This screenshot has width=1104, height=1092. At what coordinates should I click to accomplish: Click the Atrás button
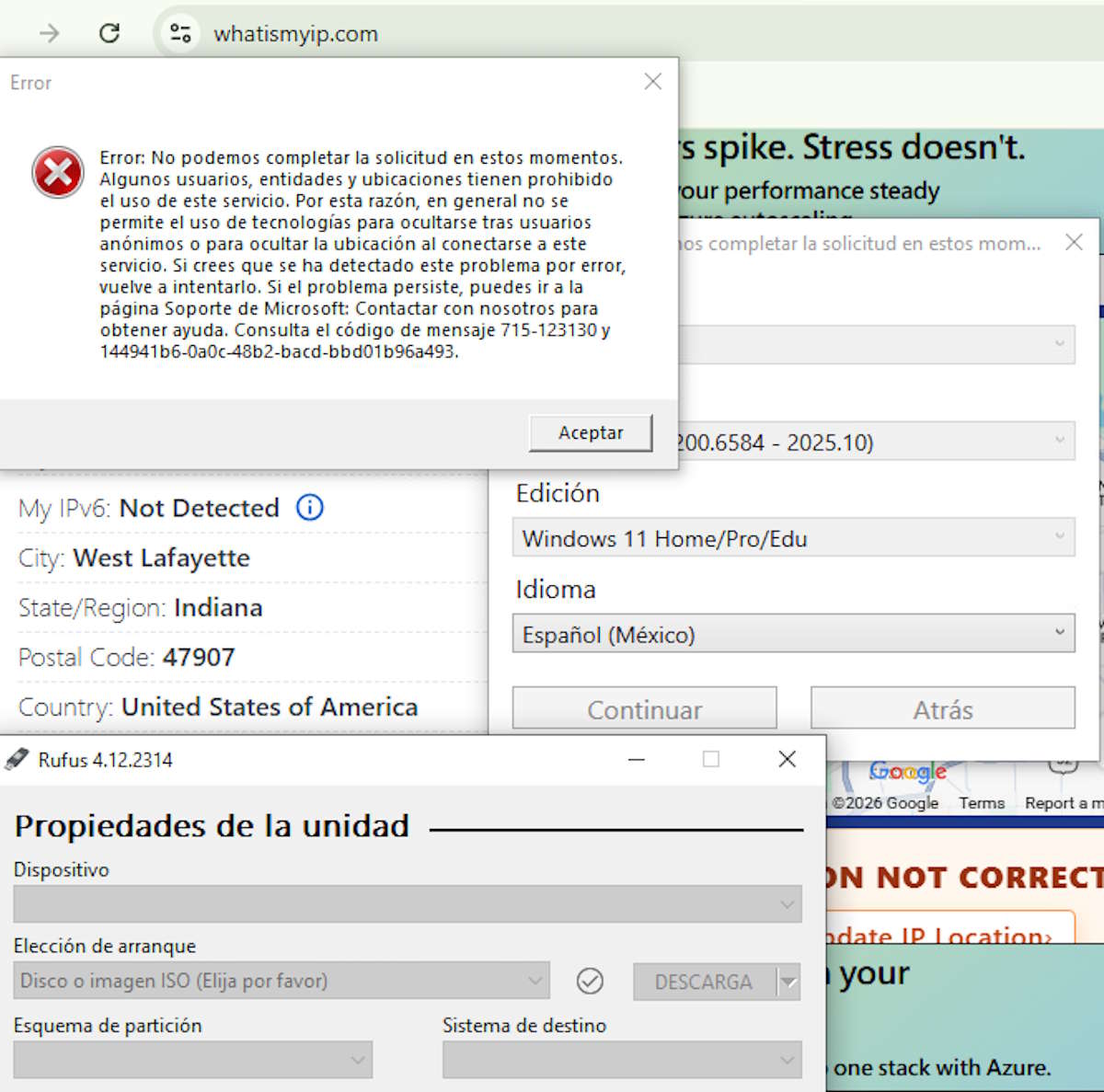(x=942, y=709)
